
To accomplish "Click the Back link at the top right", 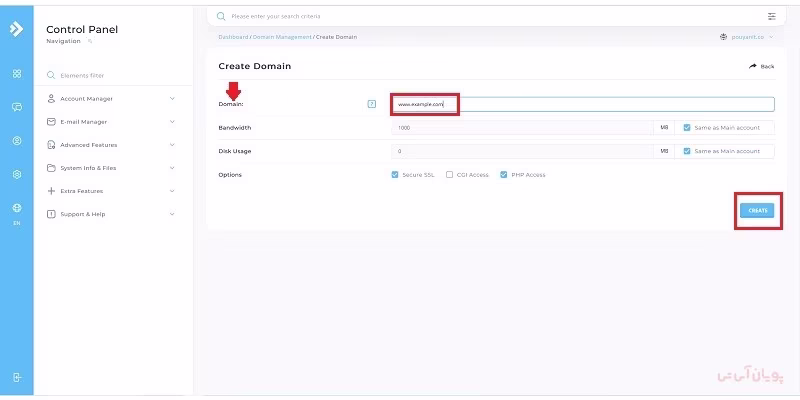I will click(761, 66).
